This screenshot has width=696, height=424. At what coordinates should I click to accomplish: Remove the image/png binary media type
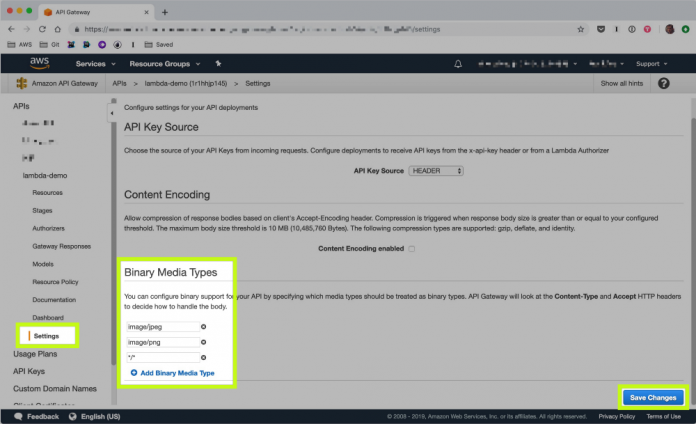coord(204,341)
